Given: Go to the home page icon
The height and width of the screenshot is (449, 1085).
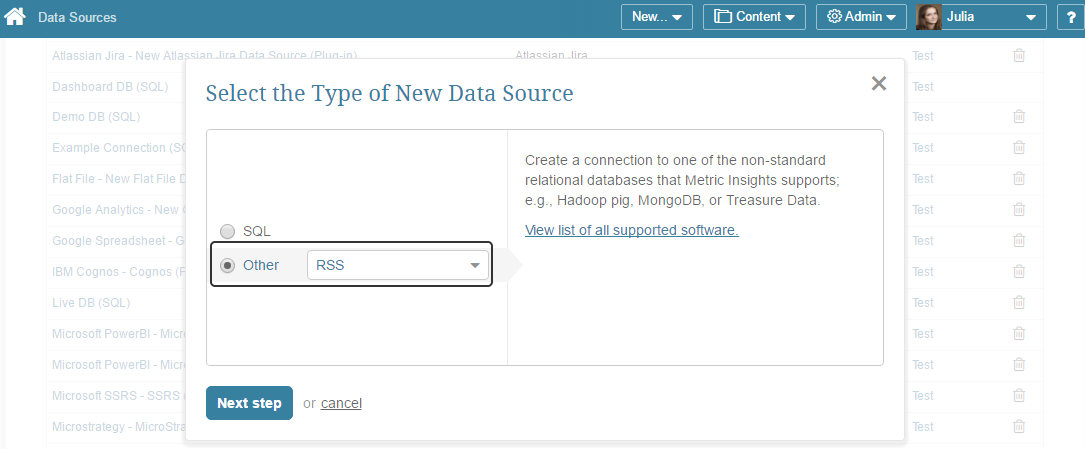Looking at the screenshot, I should coord(15,16).
